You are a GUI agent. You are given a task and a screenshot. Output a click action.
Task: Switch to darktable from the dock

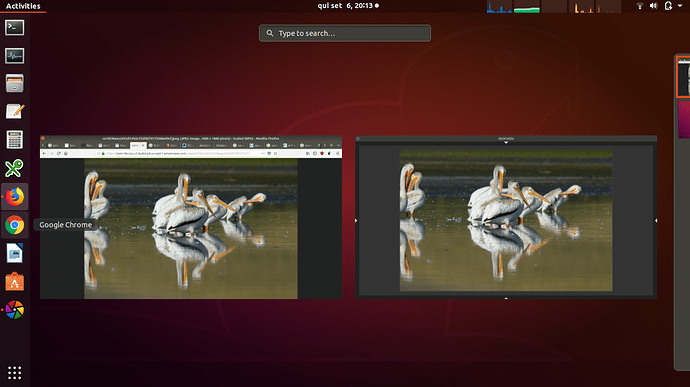pyautogui.click(x=15, y=310)
